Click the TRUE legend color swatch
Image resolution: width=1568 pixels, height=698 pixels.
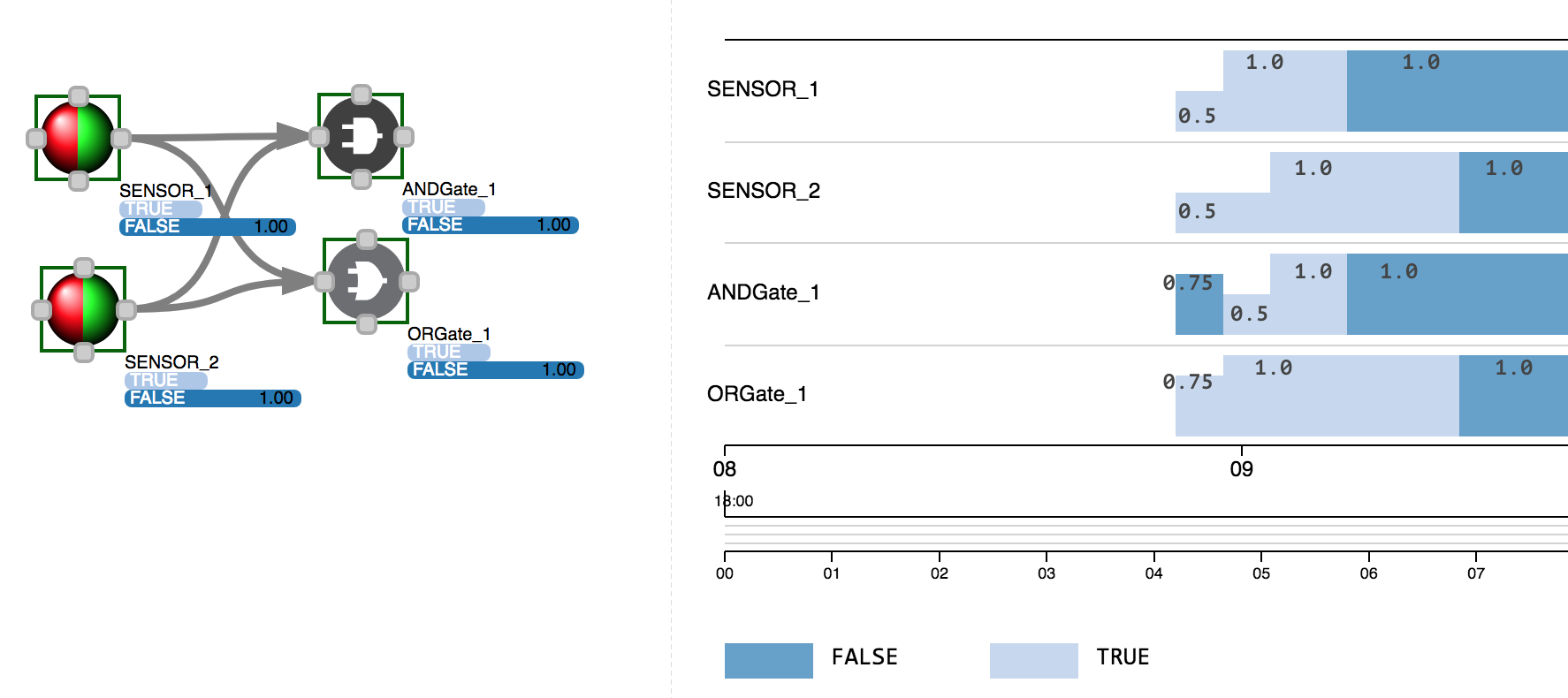tap(1034, 661)
